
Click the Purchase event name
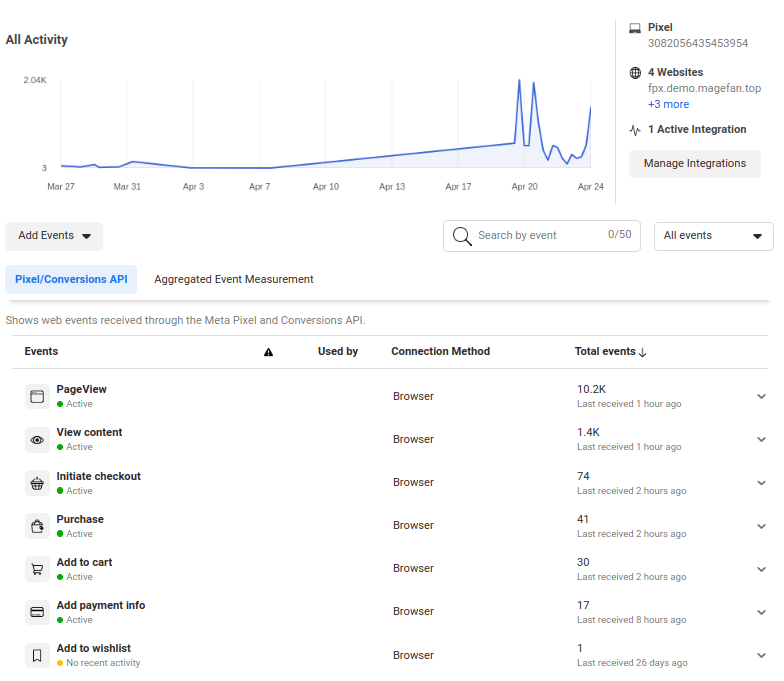pyautogui.click(x=80, y=520)
